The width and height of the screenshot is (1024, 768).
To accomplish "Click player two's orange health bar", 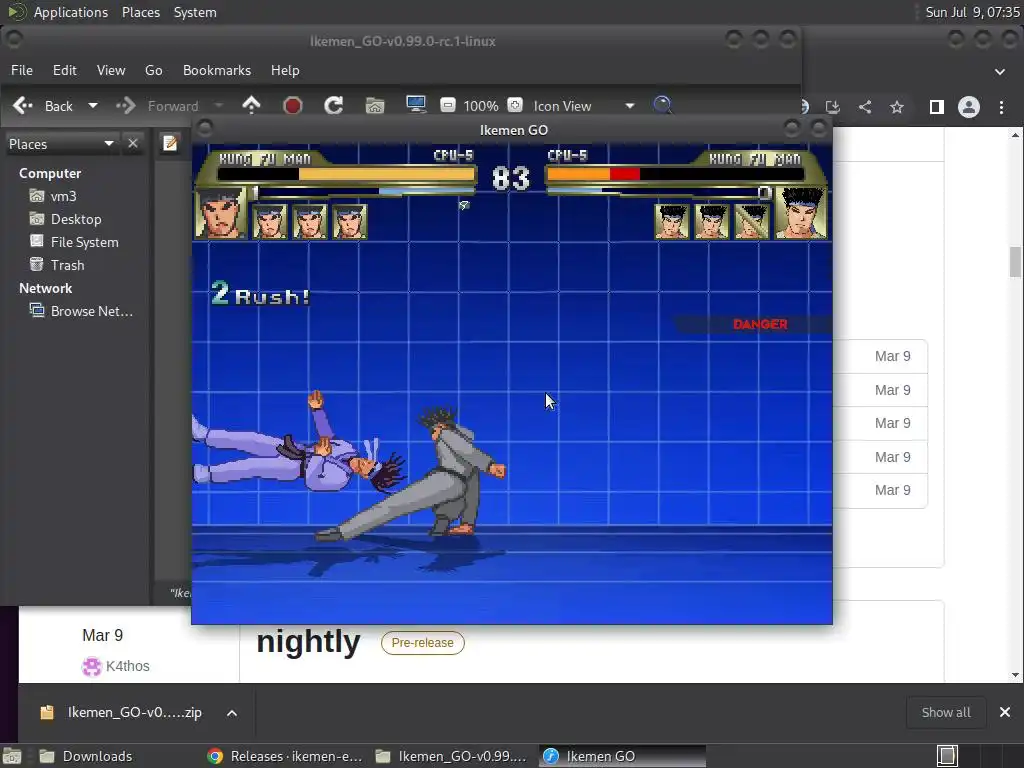I will 578,174.
